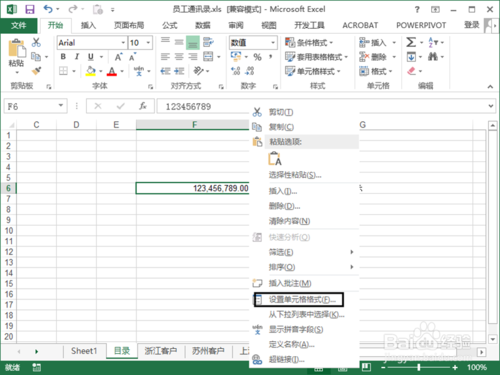Viewport: 500px width, 375px height.
Task: Choose 设置单元格格式 from context menu
Action: 302,300
